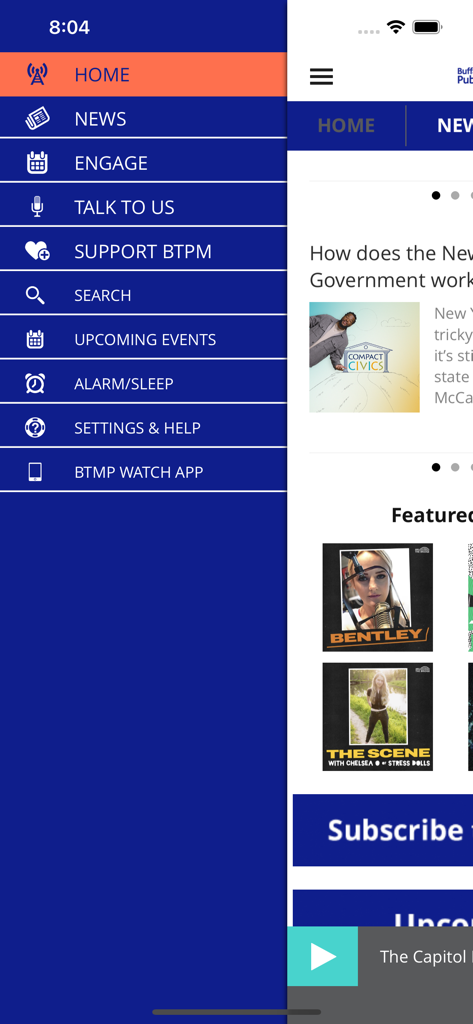This screenshot has height=1024, width=473.
Task: Open the NEWS menu item
Action: (143, 118)
